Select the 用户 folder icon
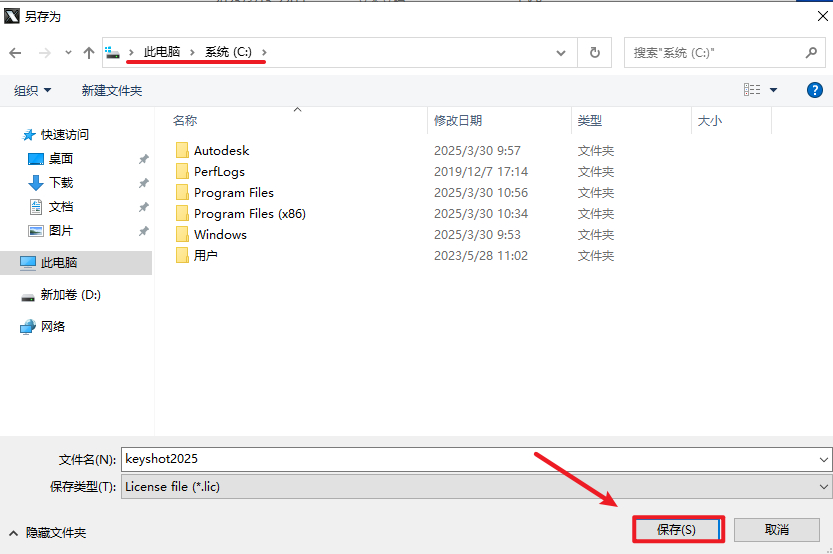The height and width of the screenshot is (554, 833). click(x=182, y=255)
